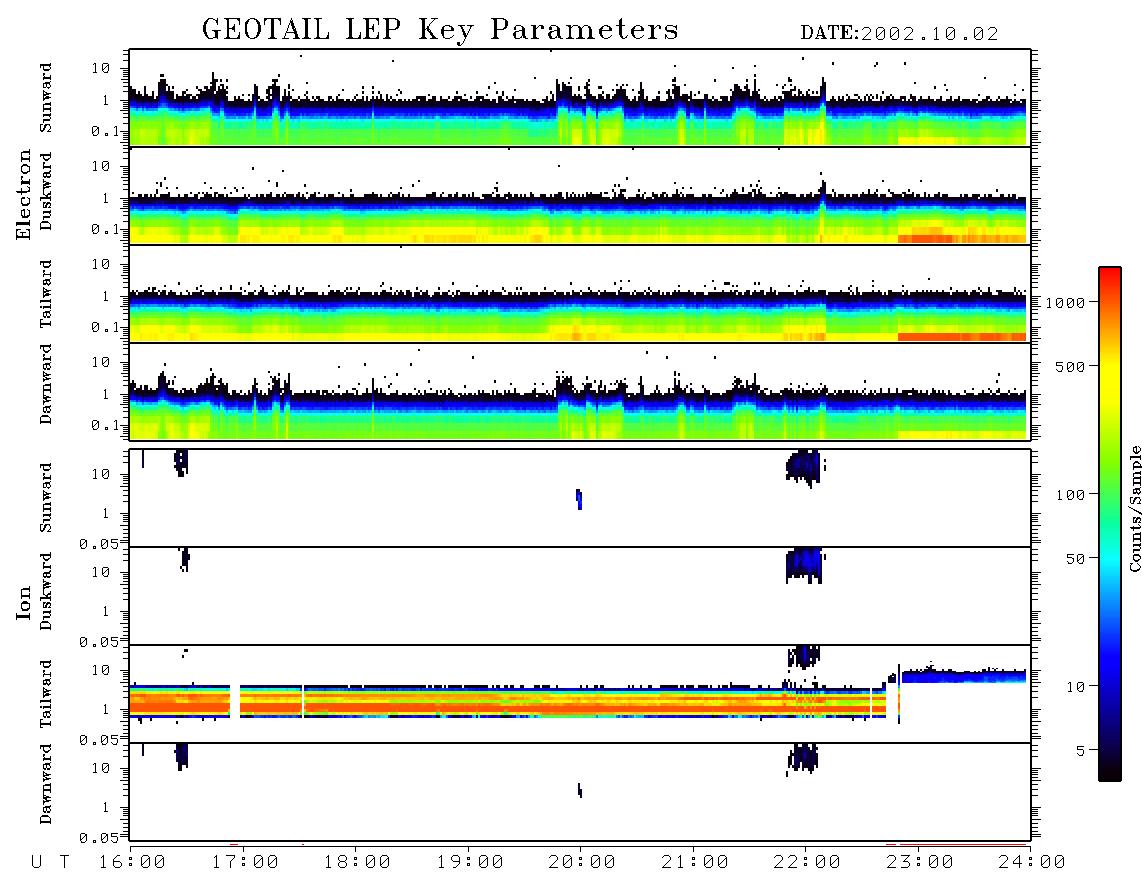Click the 5 colorbar tick value
Viewport: 1142px width, 880px height.
coord(1080,751)
